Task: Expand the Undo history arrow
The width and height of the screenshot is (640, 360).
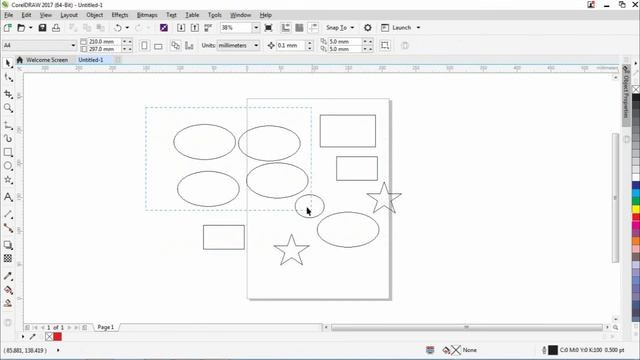Action: tap(127, 28)
